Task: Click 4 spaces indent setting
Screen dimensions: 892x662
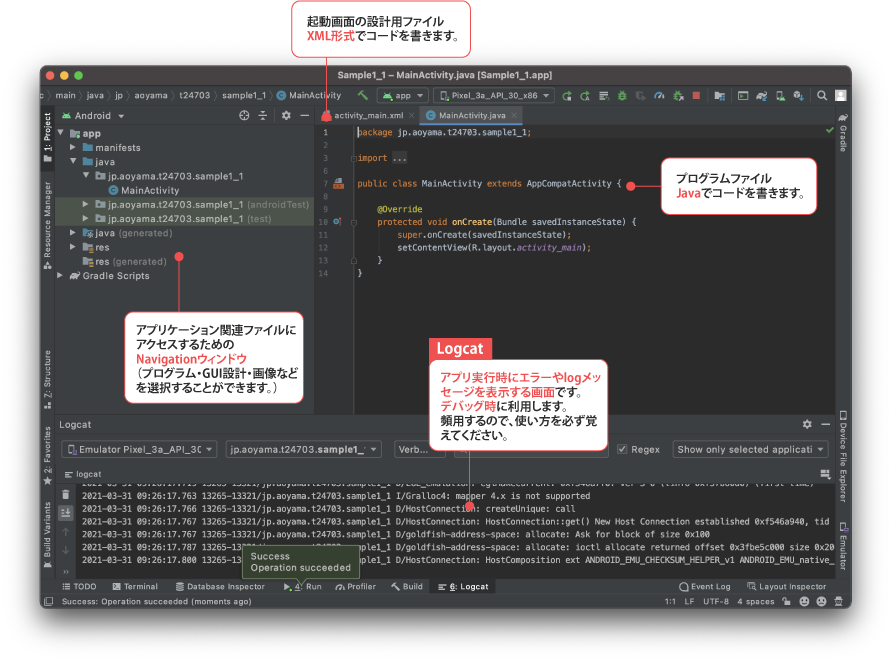Action: tap(755, 601)
